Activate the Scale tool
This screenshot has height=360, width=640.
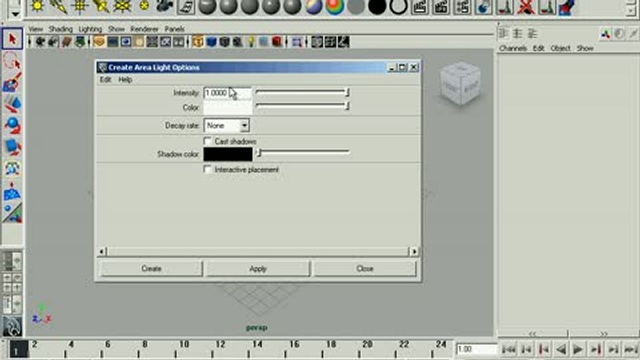pyautogui.click(x=12, y=147)
